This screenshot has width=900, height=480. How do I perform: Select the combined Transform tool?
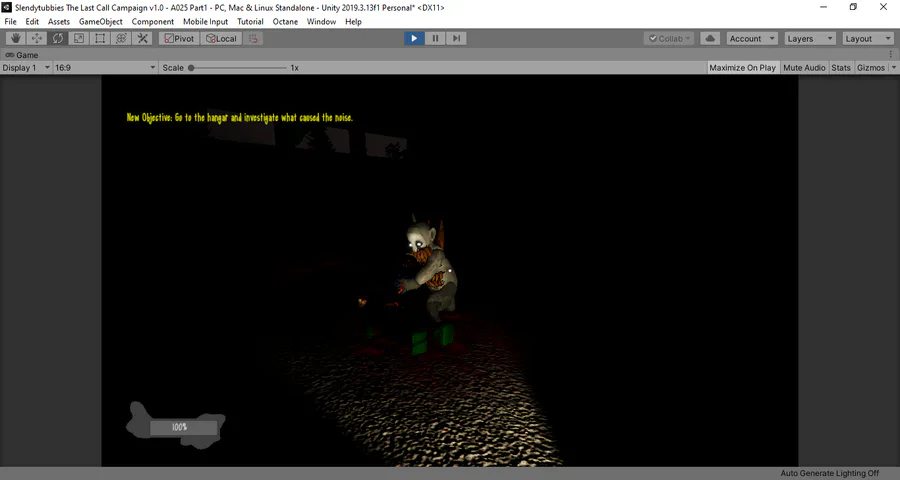point(121,38)
